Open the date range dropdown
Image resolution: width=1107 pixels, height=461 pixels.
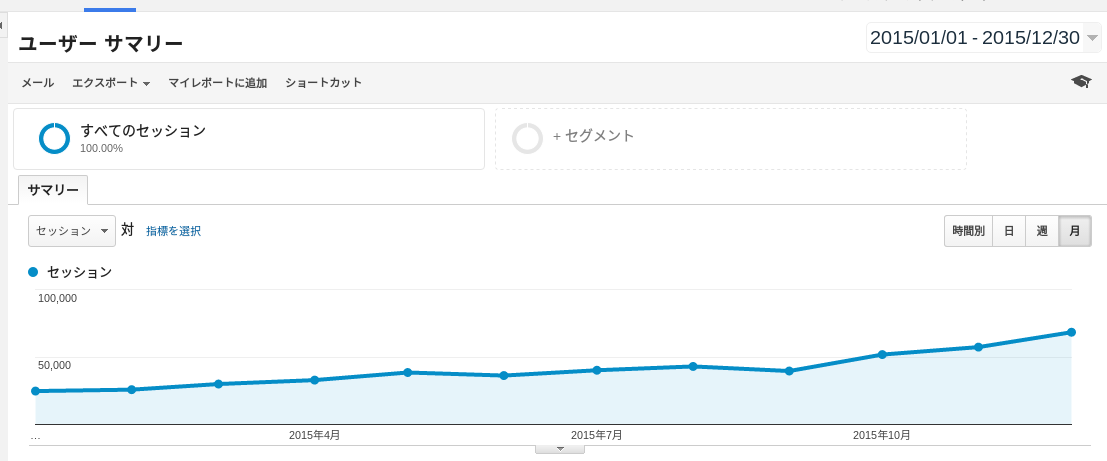point(1092,39)
